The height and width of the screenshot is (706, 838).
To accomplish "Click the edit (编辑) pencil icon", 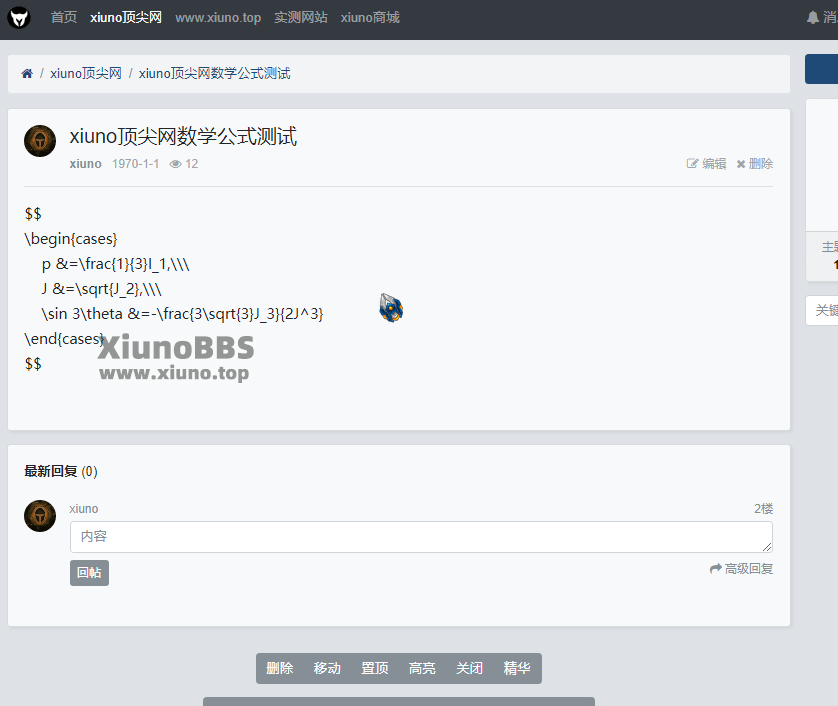I will point(692,164).
